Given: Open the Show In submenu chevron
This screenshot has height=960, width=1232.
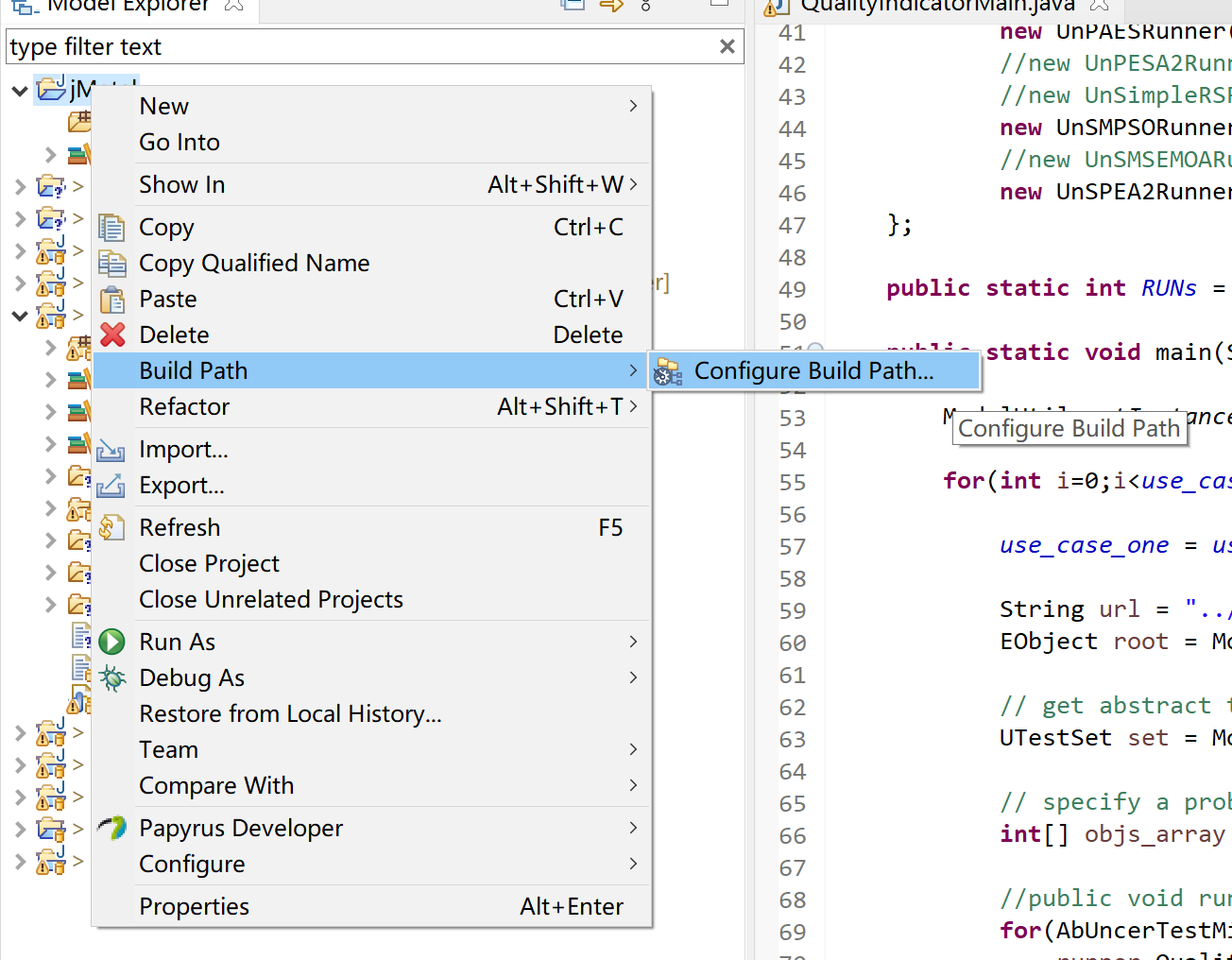Looking at the screenshot, I should coord(634,183).
